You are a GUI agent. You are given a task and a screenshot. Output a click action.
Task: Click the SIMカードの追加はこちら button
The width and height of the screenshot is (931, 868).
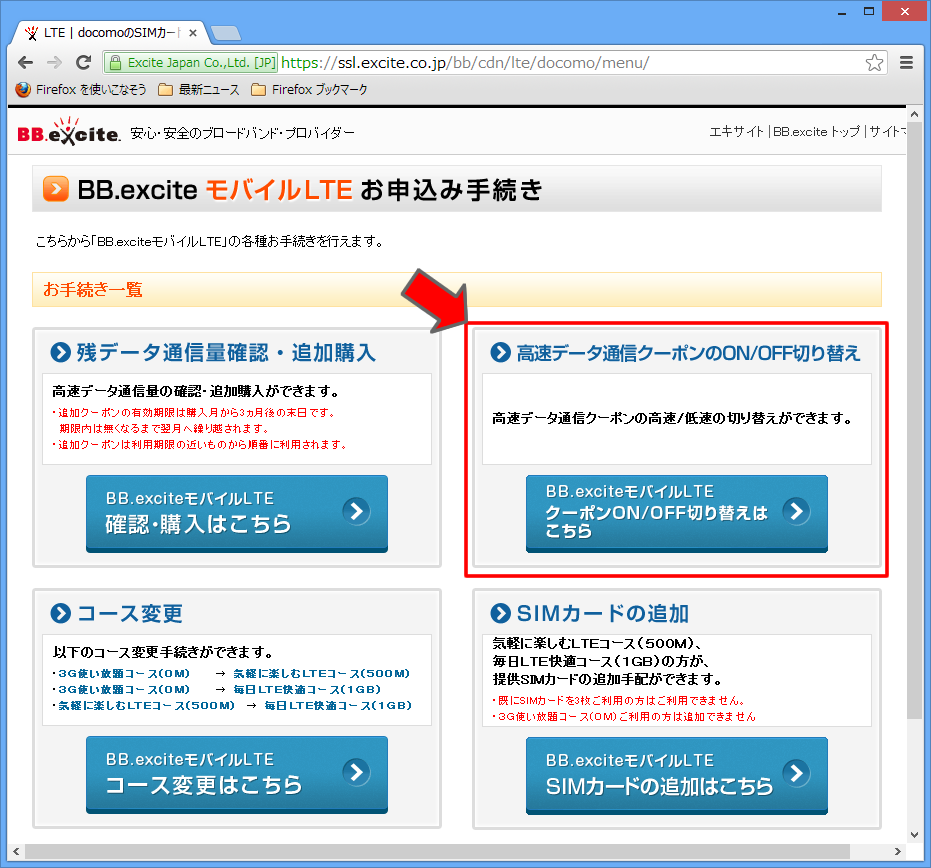click(676, 775)
